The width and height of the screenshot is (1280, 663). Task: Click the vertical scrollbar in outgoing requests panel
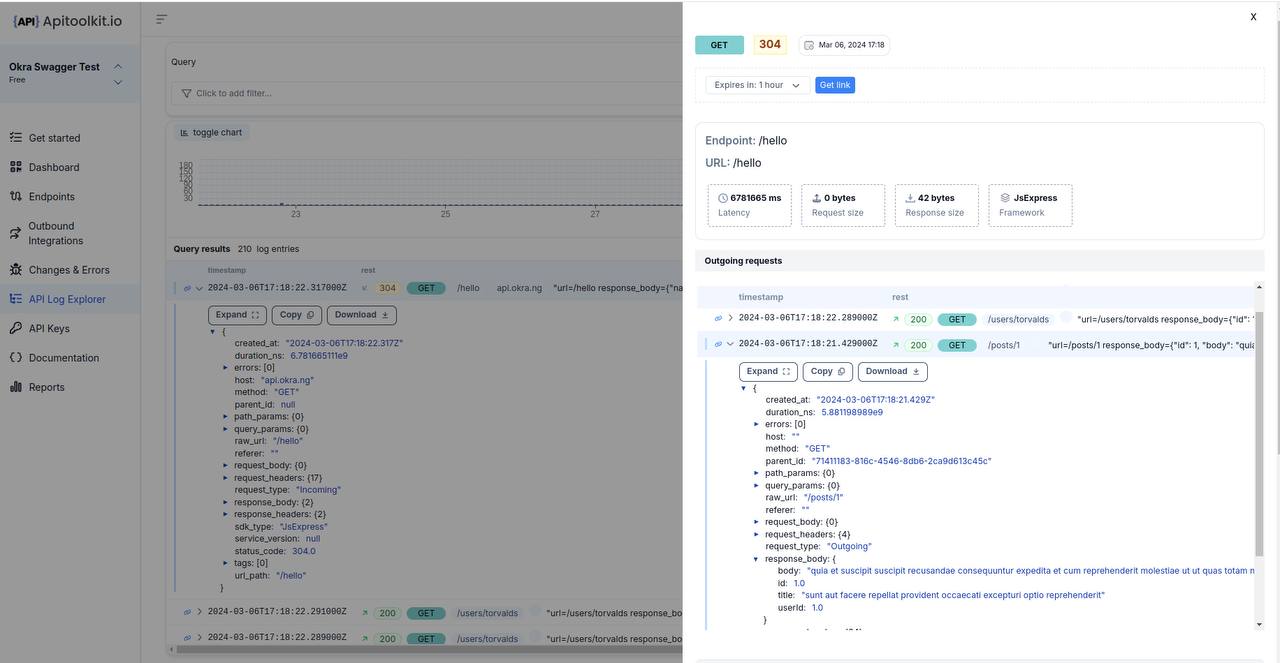(x=1259, y=430)
